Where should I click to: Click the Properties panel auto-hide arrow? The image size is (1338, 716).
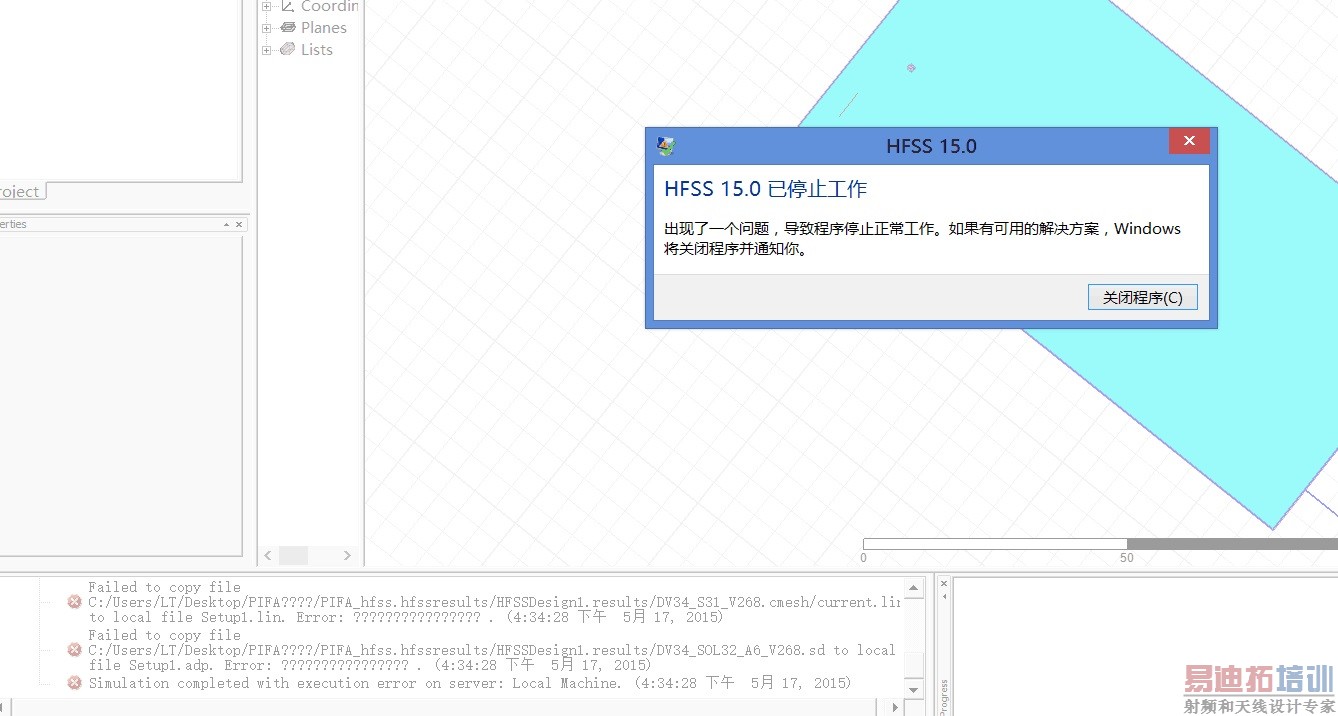coord(226,225)
